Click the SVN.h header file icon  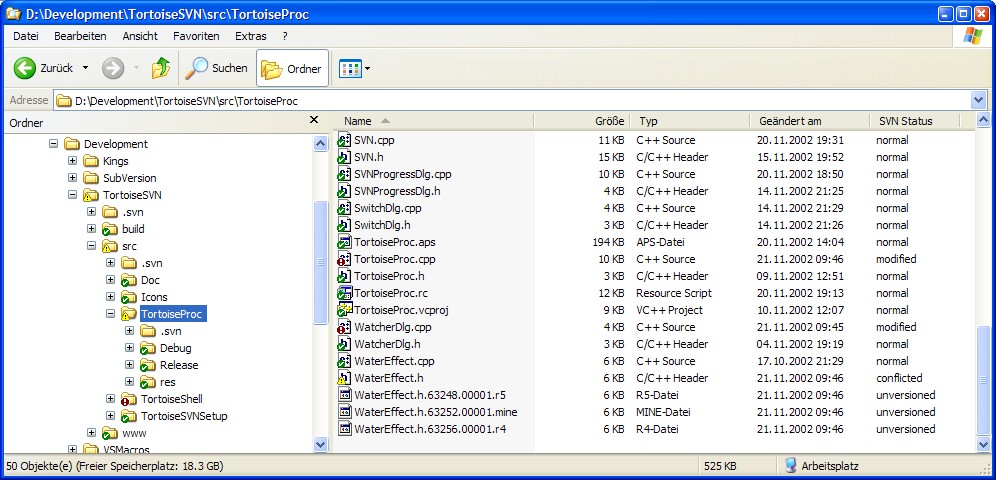coord(344,157)
